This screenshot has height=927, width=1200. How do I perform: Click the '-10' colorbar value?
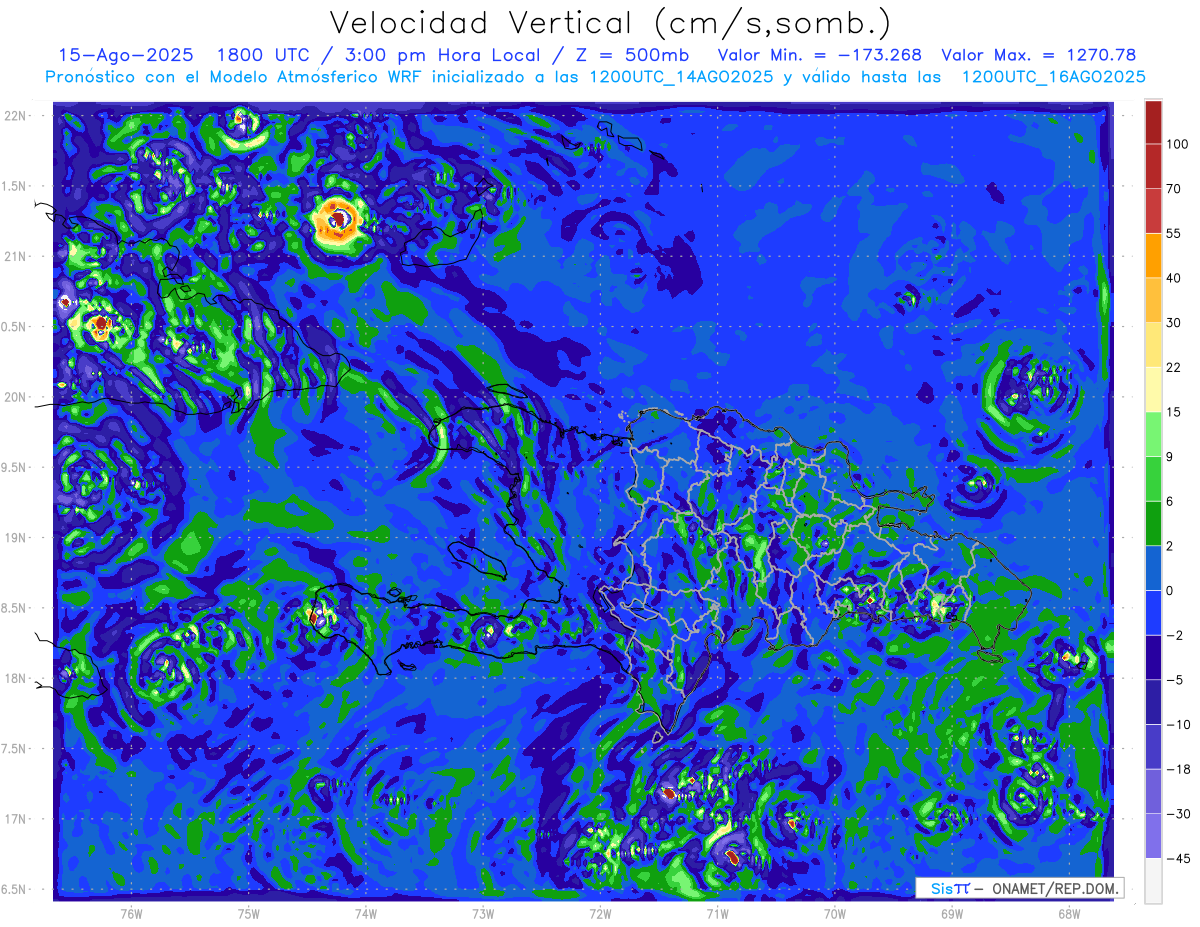pos(1178,724)
